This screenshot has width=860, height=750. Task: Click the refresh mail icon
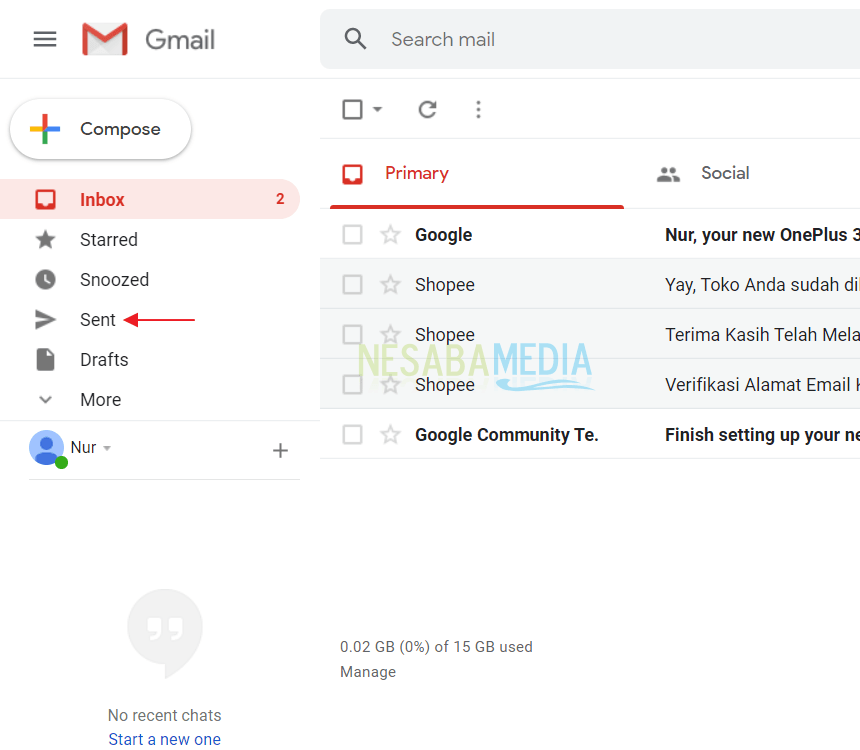point(428,109)
